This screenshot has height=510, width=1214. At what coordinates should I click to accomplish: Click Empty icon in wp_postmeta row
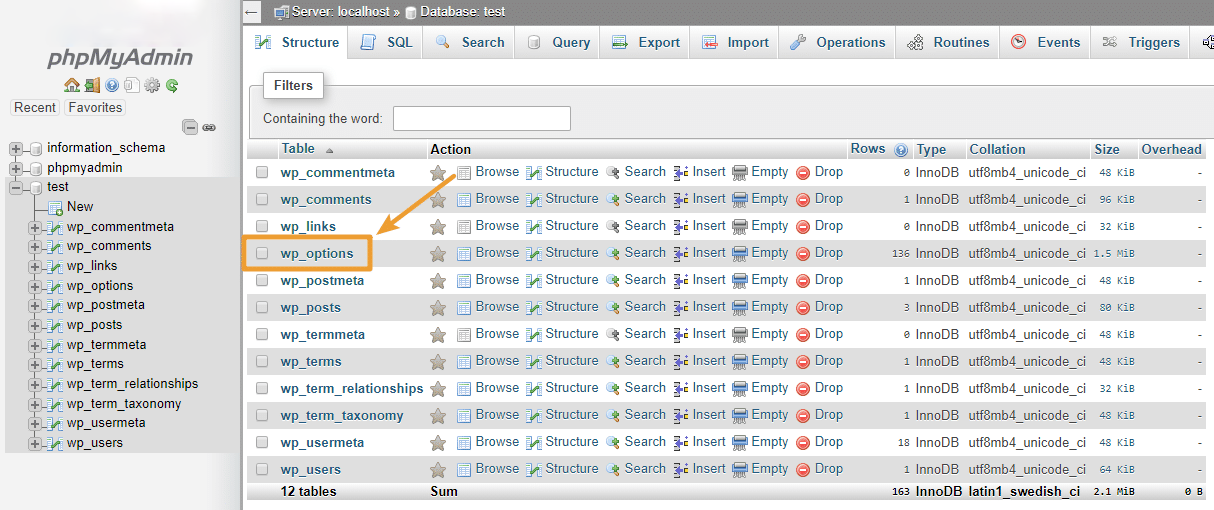(x=740, y=280)
